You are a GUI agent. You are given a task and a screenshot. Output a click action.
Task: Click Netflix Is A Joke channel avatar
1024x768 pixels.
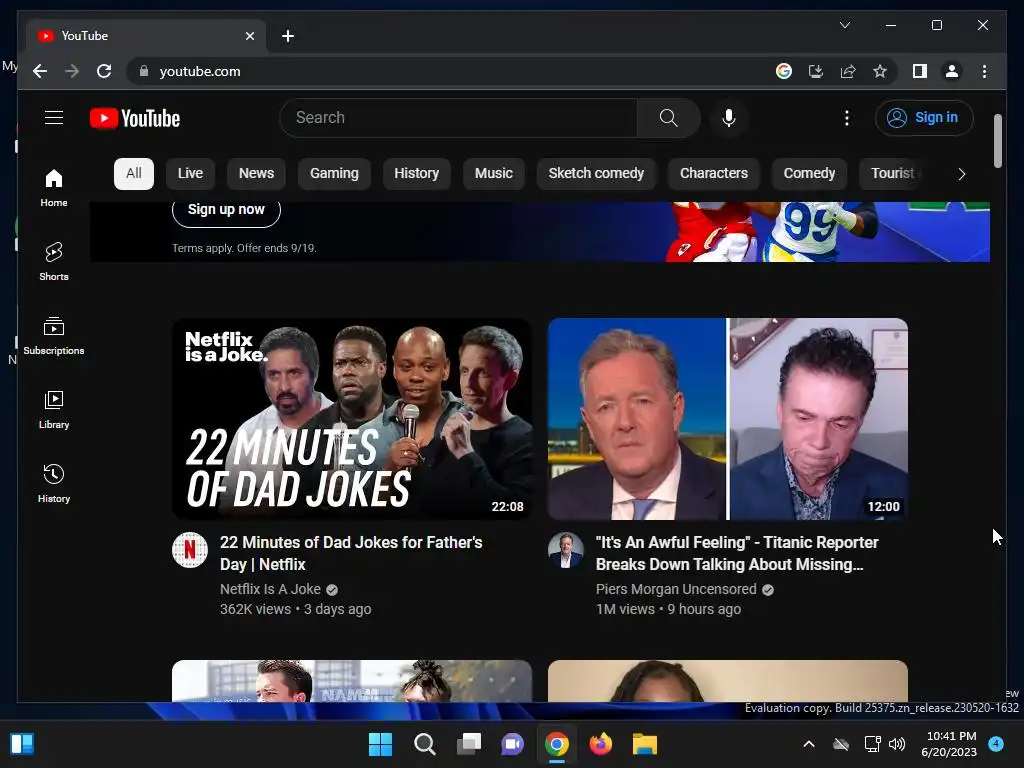click(x=190, y=550)
